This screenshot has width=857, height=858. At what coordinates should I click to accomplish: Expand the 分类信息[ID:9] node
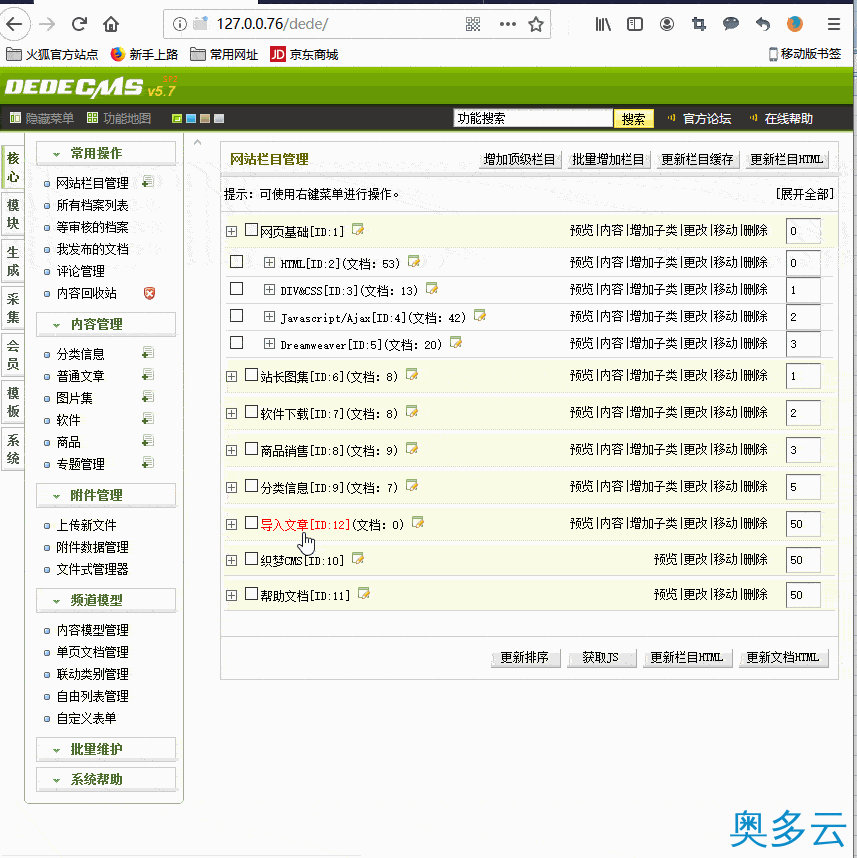pyautogui.click(x=231, y=488)
